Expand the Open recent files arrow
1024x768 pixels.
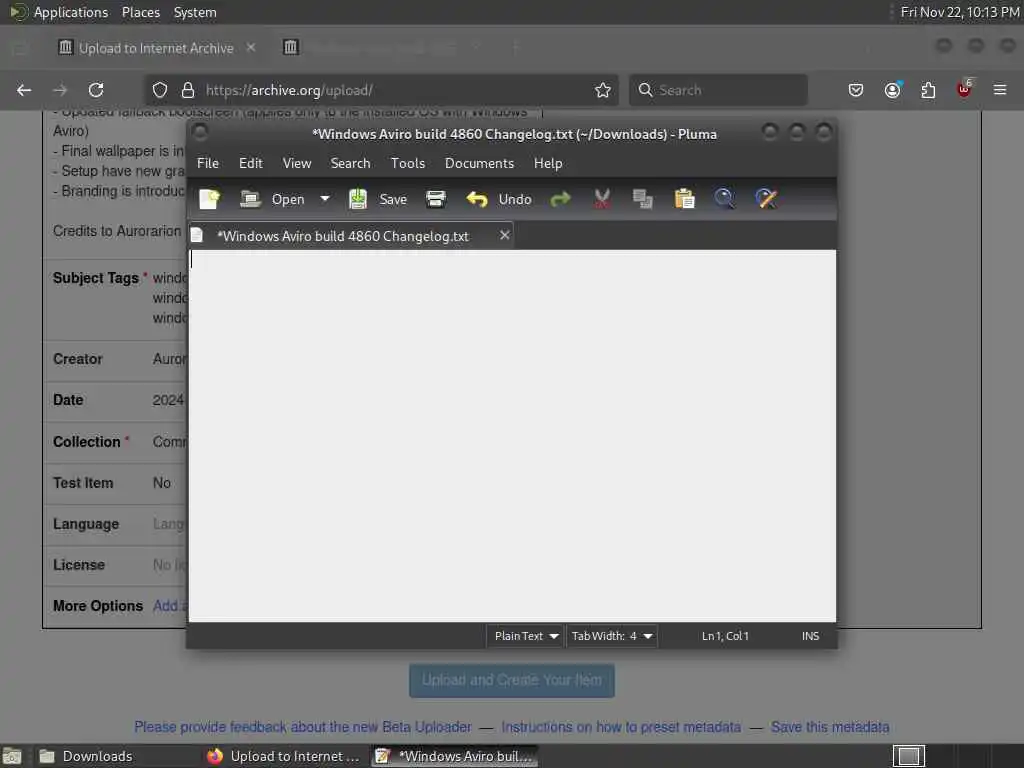point(325,199)
